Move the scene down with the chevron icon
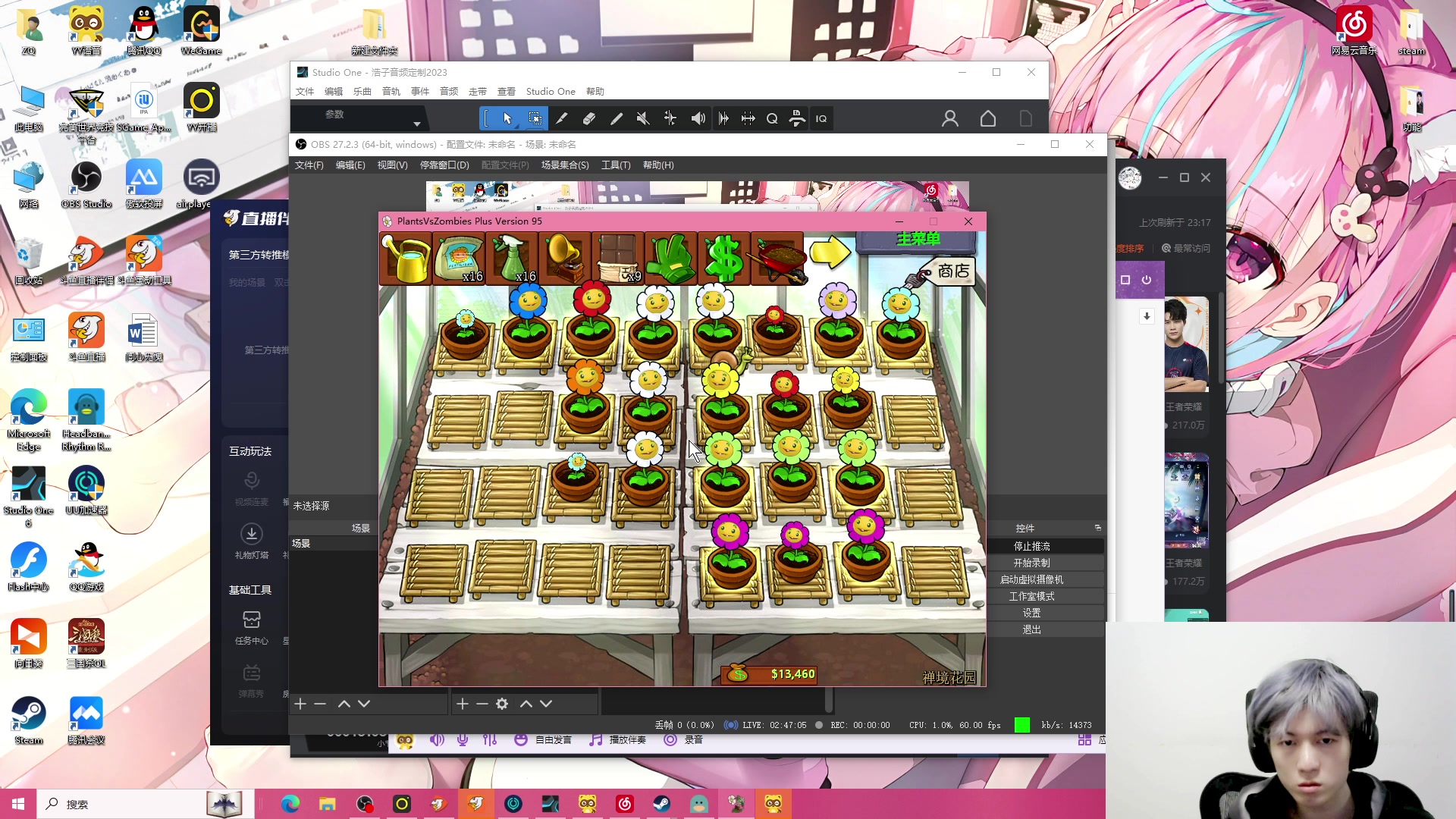This screenshot has width=1456, height=819. (x=364, y=704)
